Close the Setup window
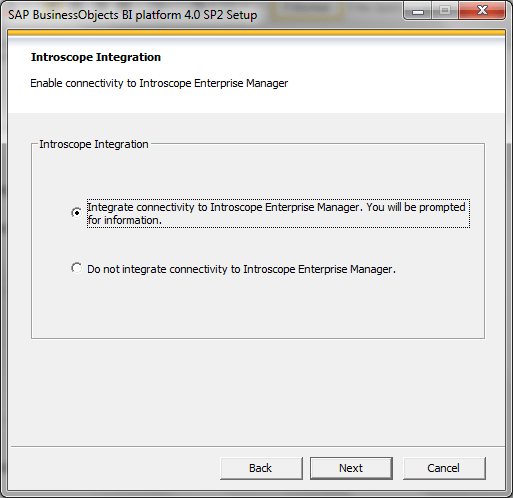 482,11
